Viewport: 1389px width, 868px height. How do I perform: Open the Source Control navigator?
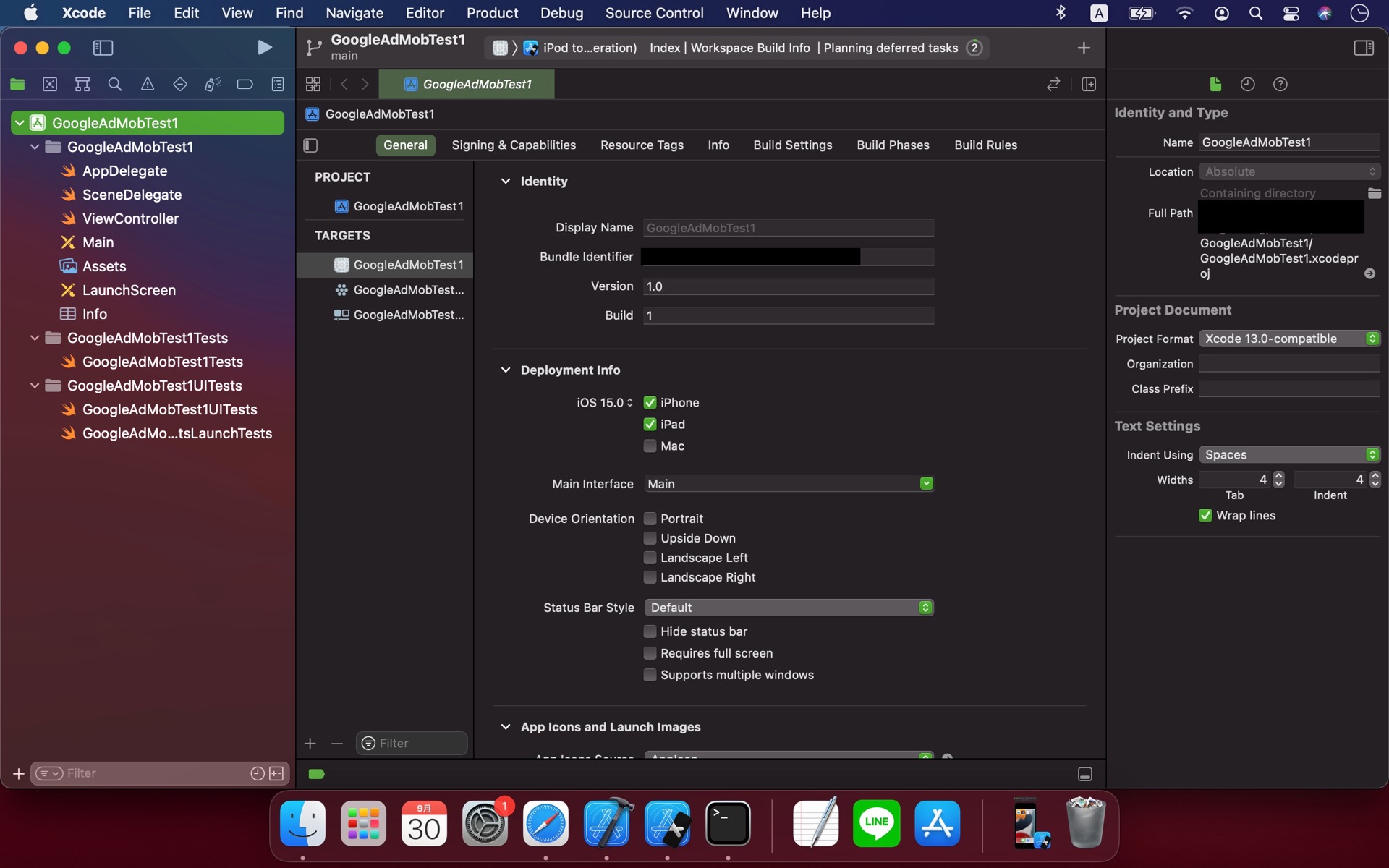[50, 85]
